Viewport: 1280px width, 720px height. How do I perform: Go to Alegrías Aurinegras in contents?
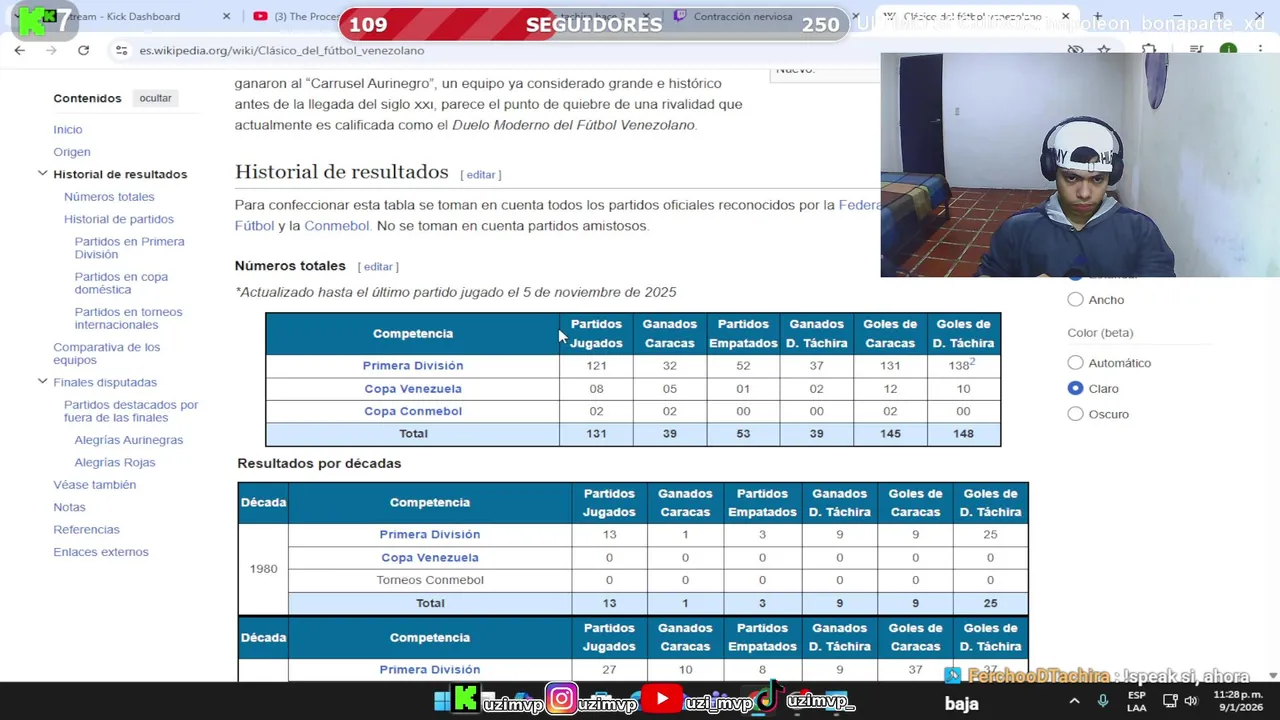point(128,440)
